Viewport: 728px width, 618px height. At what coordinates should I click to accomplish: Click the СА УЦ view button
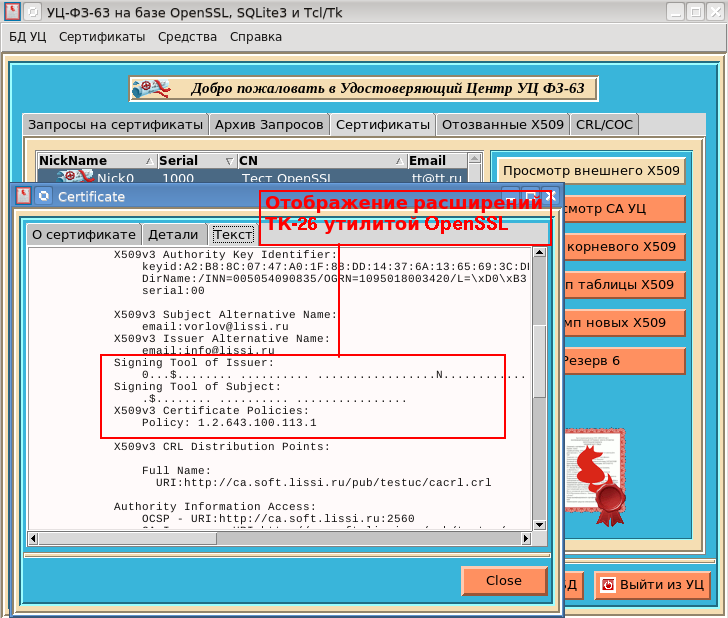[623, 208]
